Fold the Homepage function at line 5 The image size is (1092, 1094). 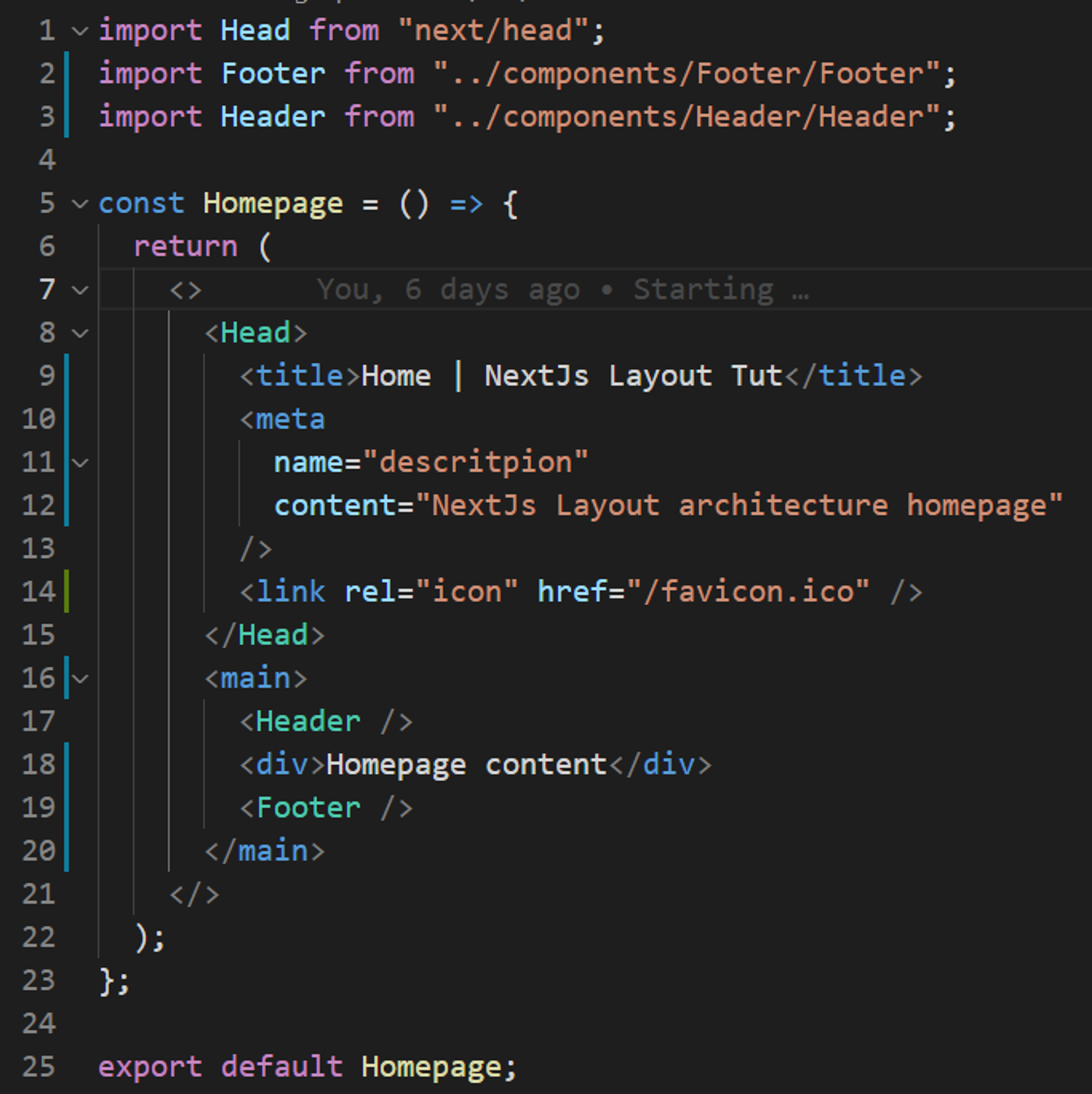81,203
